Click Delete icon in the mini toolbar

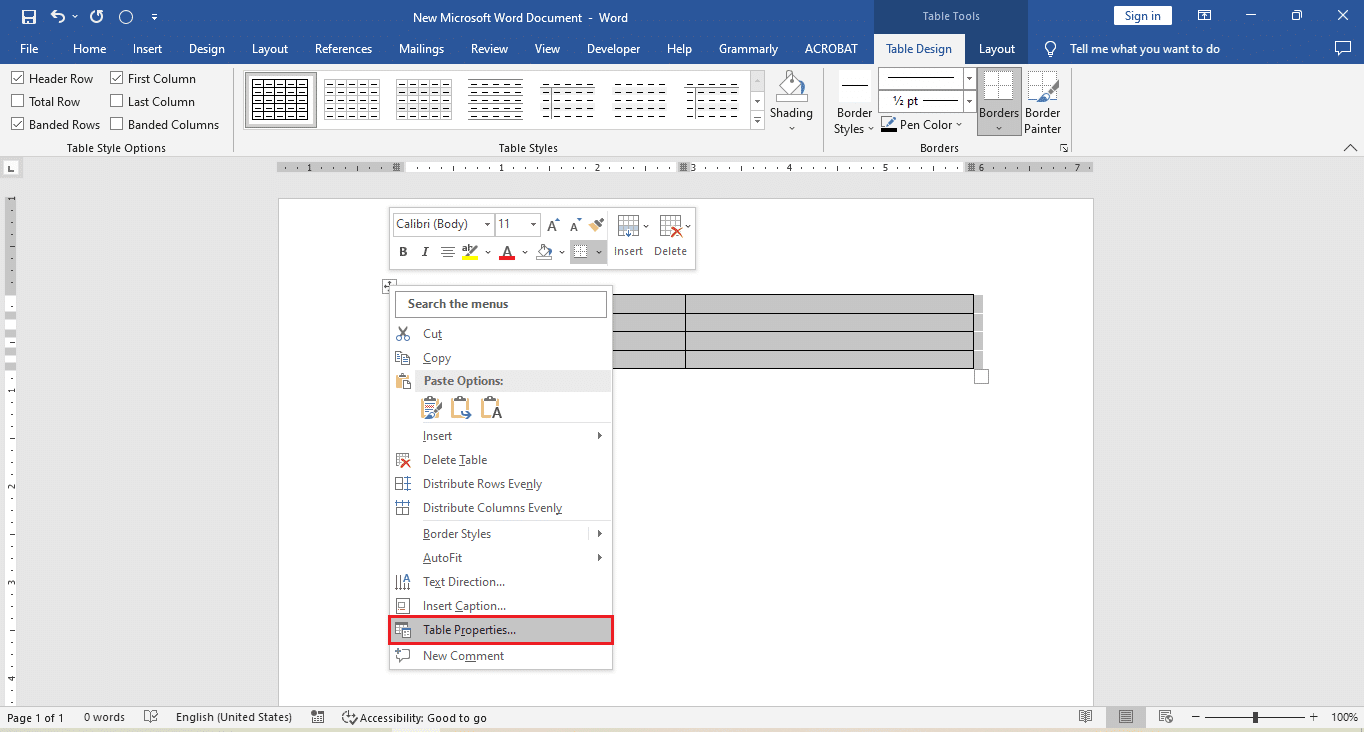(x=670, y=237)
